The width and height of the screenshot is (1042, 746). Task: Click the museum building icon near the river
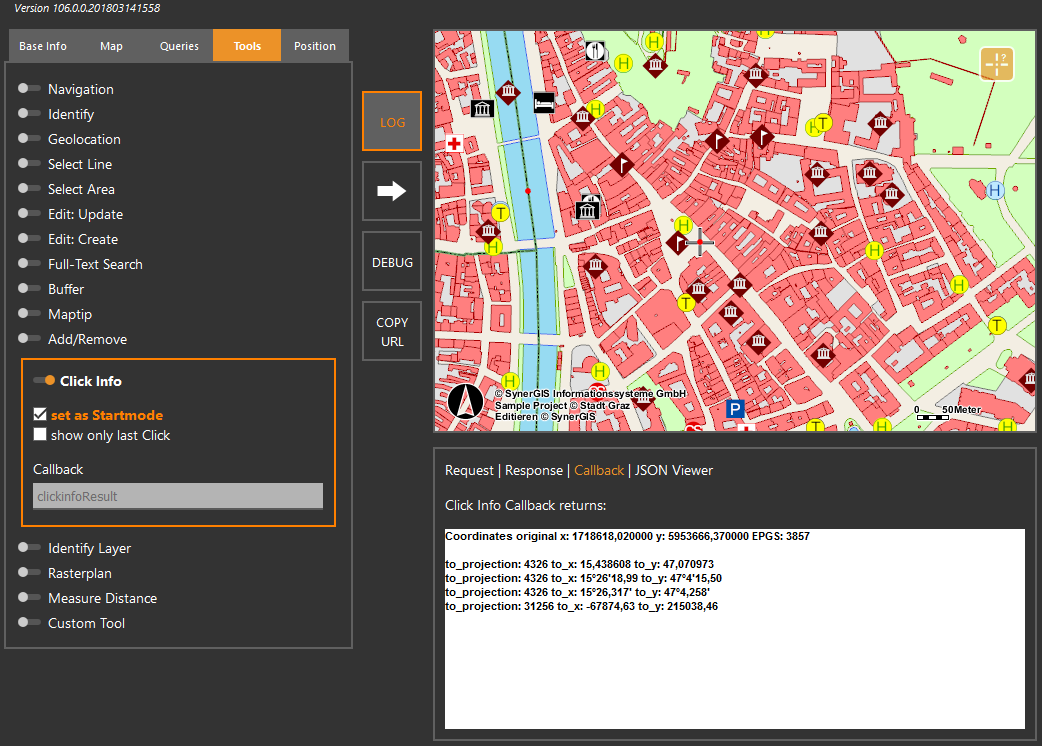click(x=482, y=108)
